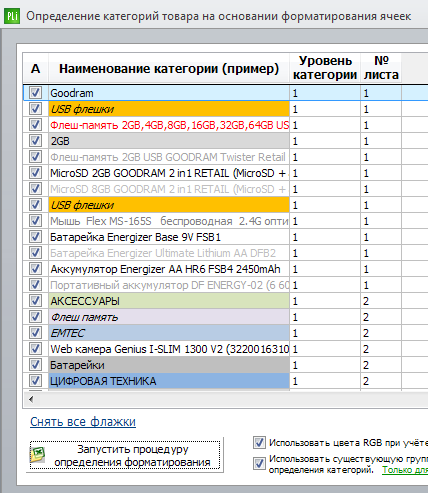Select the gray 2GB category row
Image resolution: width=428 pixels, height=493 pixels.
click(x=169, y=141)
